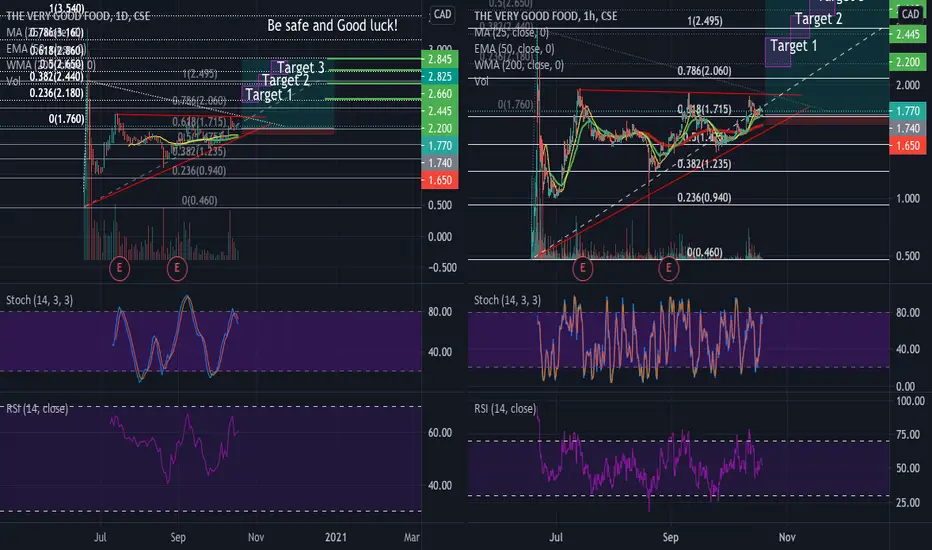Click the Be safe and Good luck! note
Viewport: 932px width, 550px height.
332,26
